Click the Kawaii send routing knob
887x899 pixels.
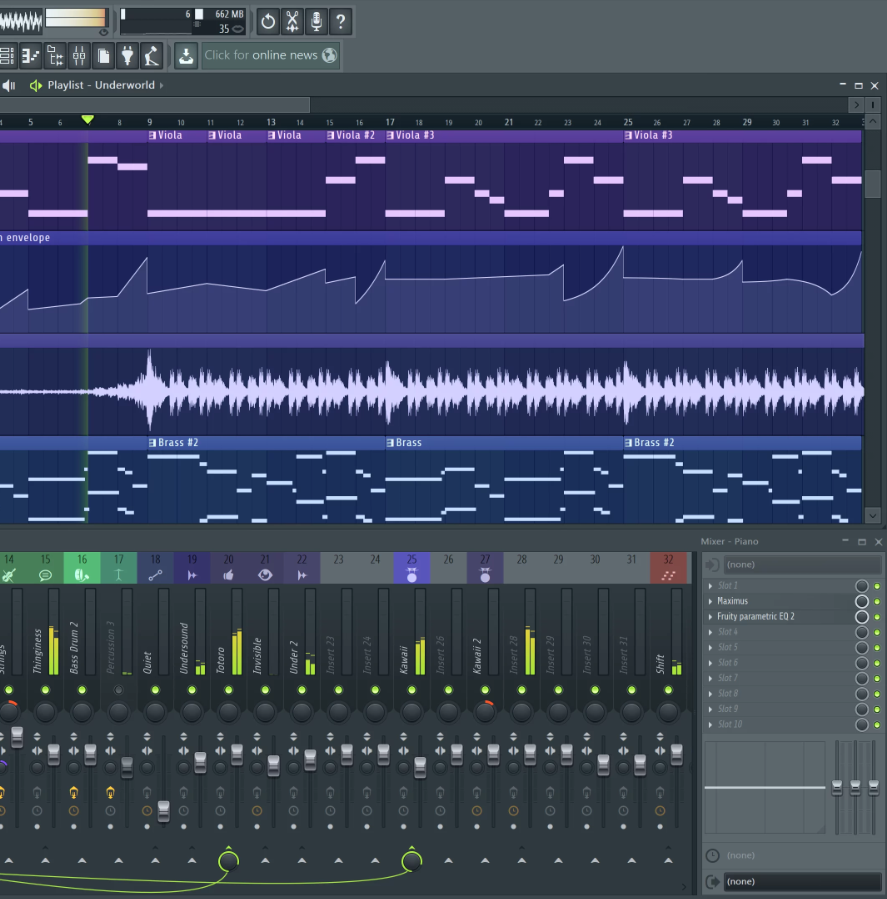pyautogui.click(x=412, y=861)
